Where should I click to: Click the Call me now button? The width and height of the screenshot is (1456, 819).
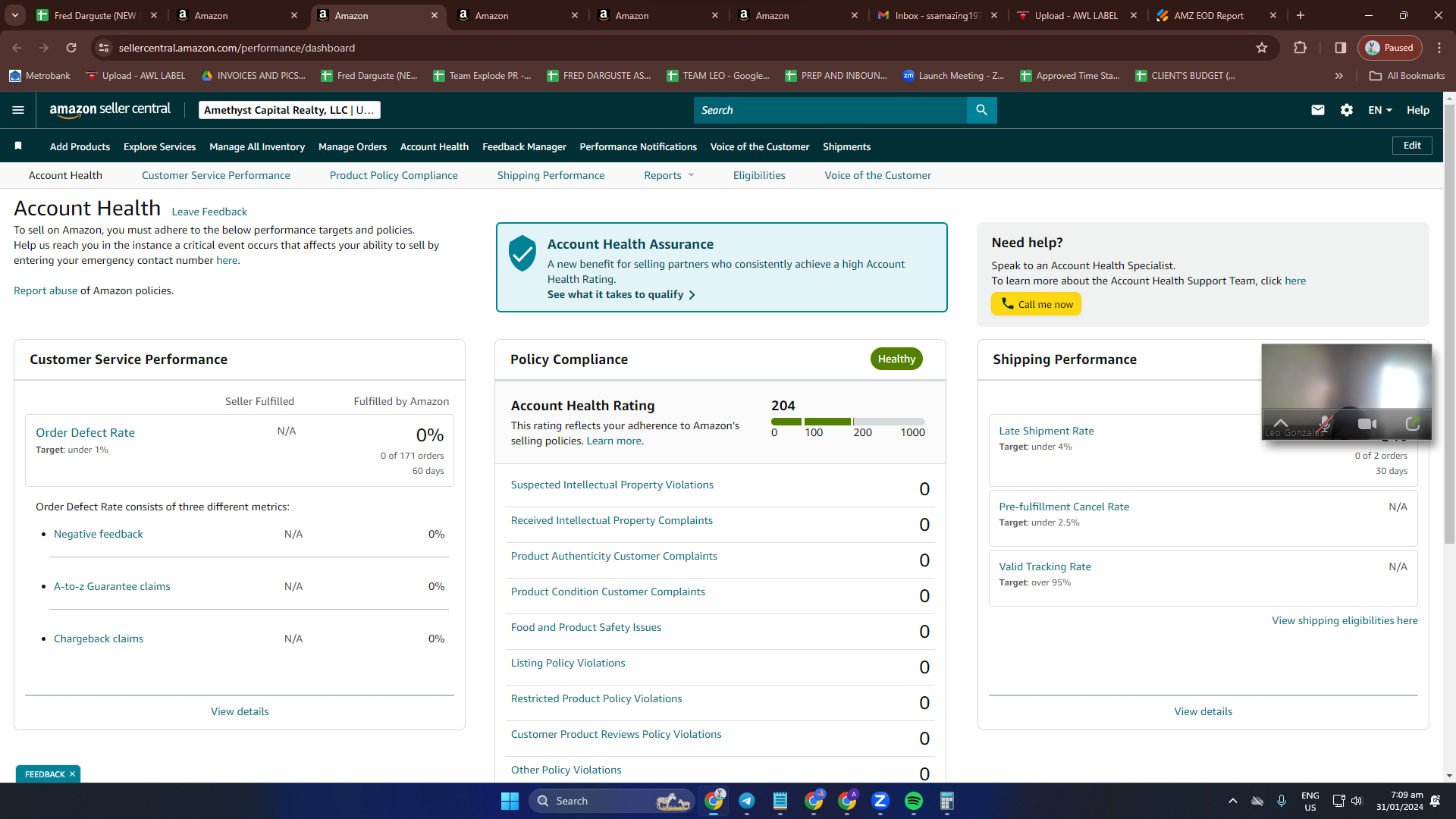(1036, 304)
